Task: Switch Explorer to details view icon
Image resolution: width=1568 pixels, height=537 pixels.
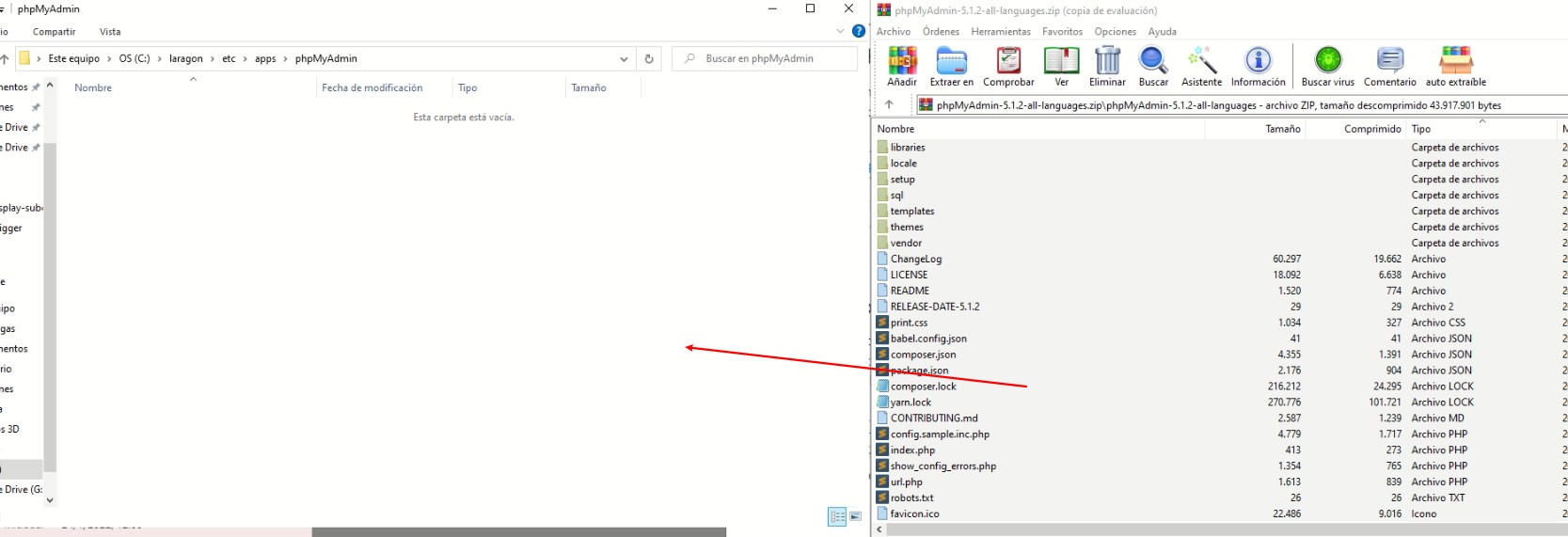Action: (837, 516)
